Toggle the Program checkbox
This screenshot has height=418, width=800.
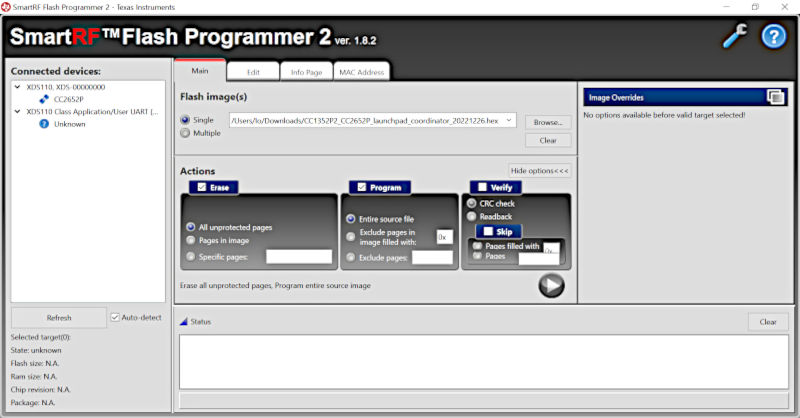(x=361, y=187)
